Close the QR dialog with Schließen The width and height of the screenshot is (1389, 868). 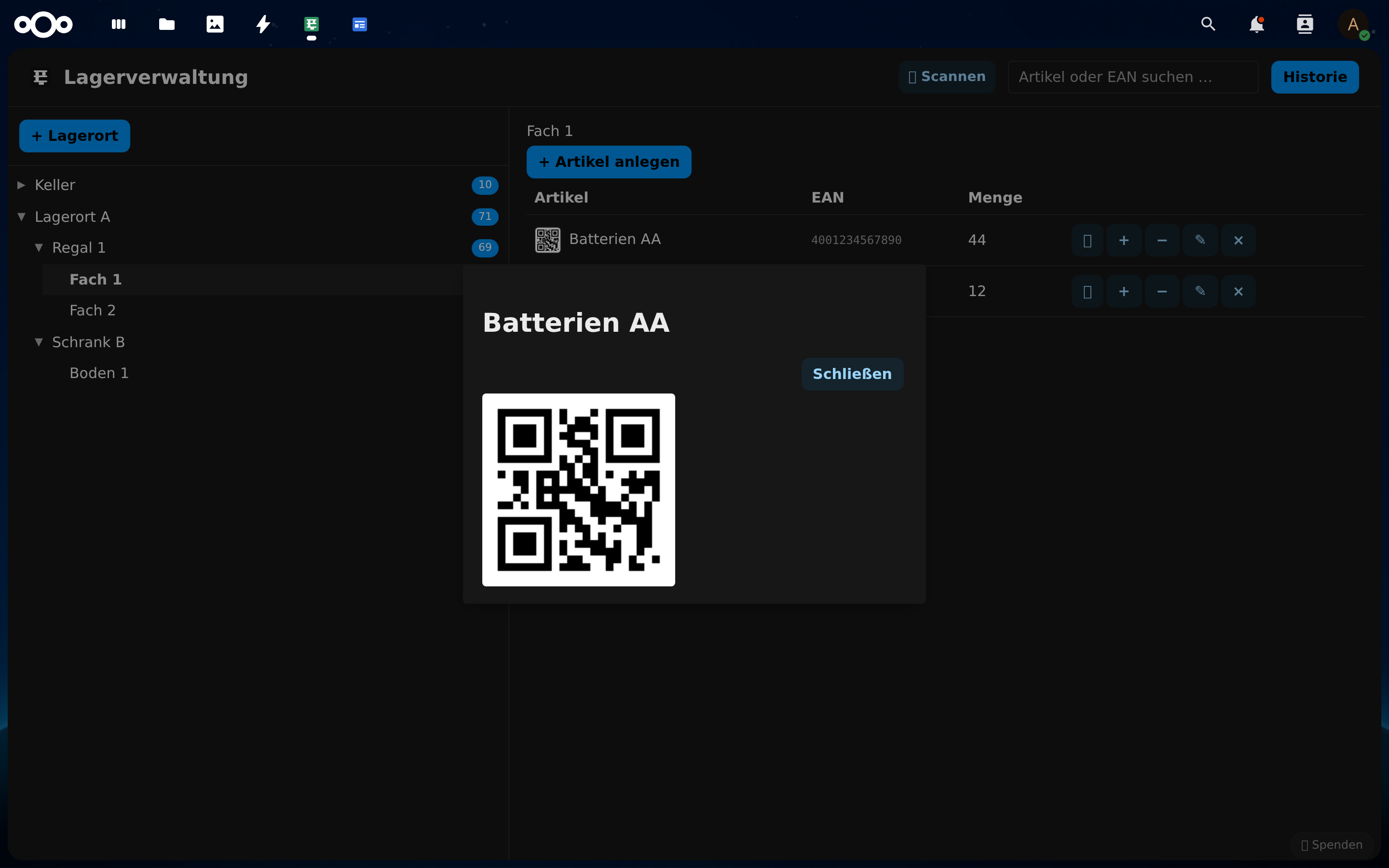tap(852, 374)
